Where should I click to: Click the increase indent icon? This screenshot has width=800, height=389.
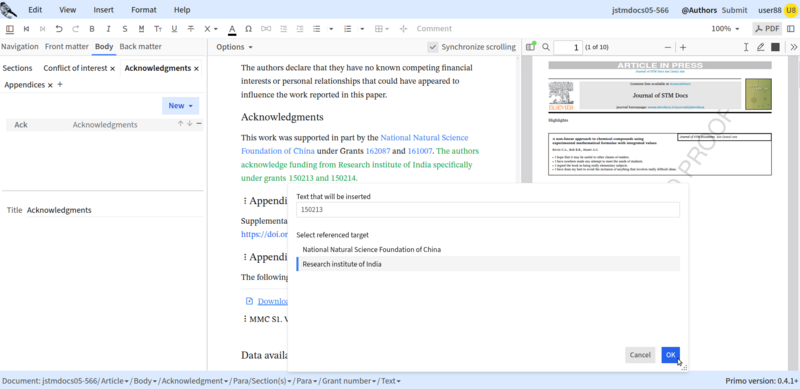click(x=300, y=29)
